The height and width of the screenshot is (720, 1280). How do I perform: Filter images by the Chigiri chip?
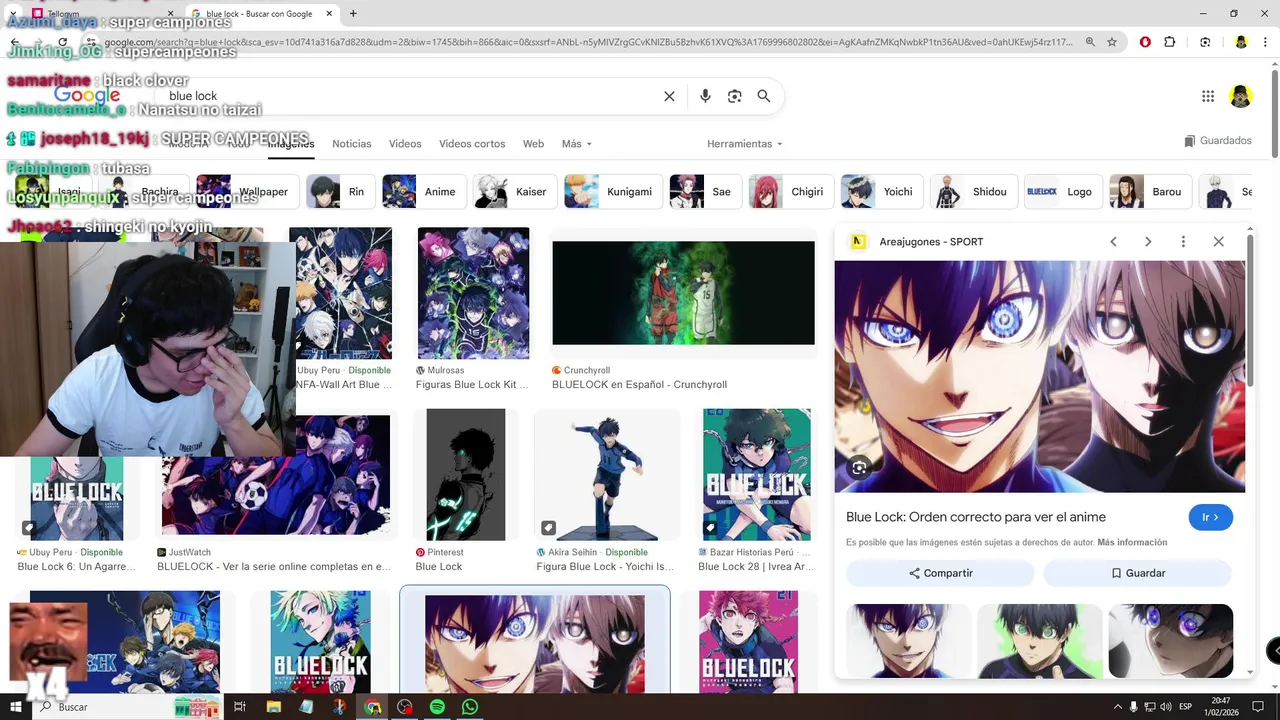791,192
